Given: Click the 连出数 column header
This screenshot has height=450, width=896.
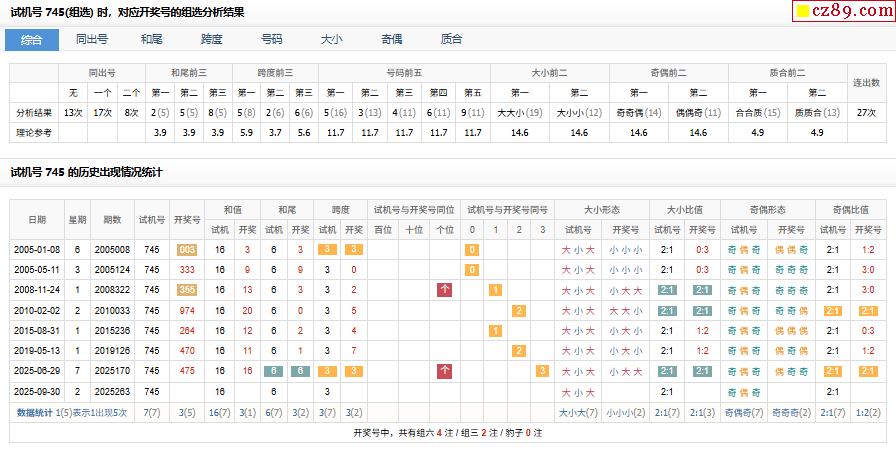Looking at the screenshot, I should point(866,83).
